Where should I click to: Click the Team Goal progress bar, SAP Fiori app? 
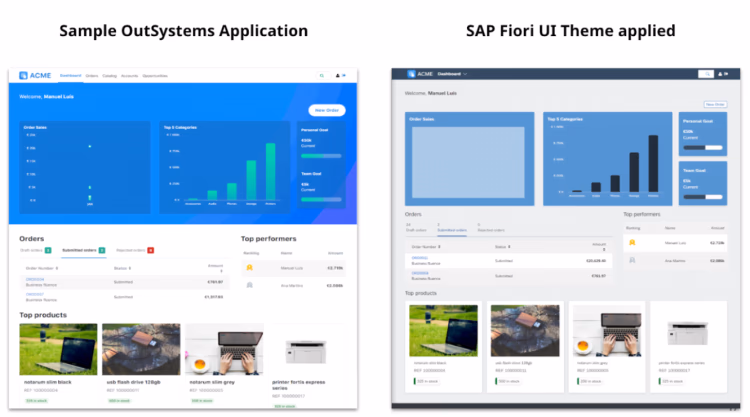tap(703, 197)
